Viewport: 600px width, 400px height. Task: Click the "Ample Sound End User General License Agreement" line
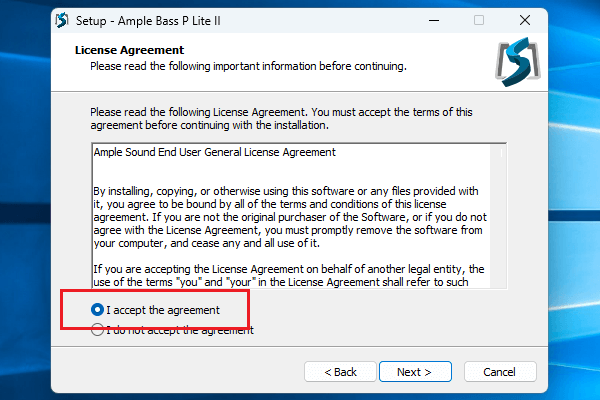point(214,152)
